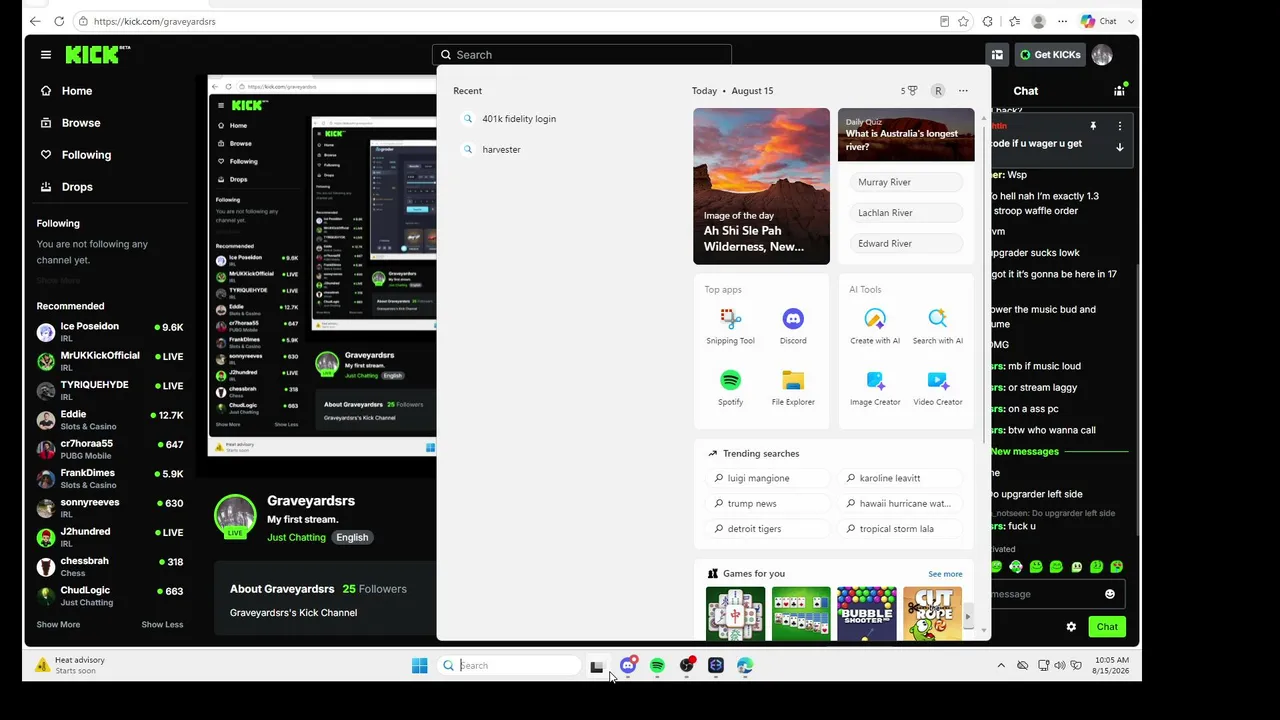Screen dimensions: 1280x720
Task: Click the English language tag
Action: 352,538
